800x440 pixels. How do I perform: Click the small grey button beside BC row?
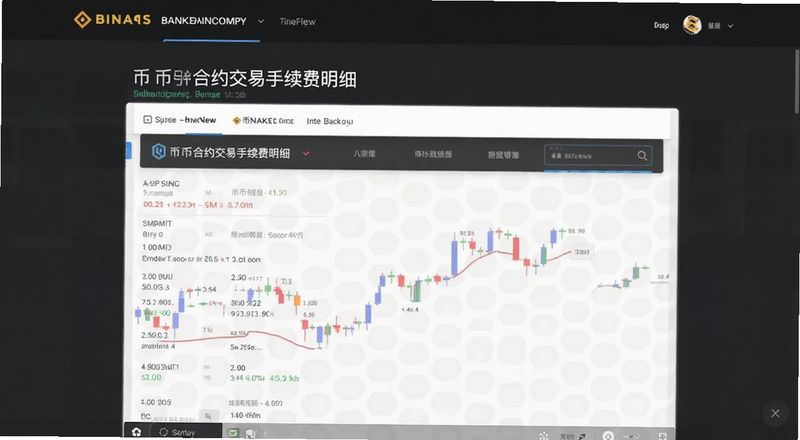pos(208,416)
